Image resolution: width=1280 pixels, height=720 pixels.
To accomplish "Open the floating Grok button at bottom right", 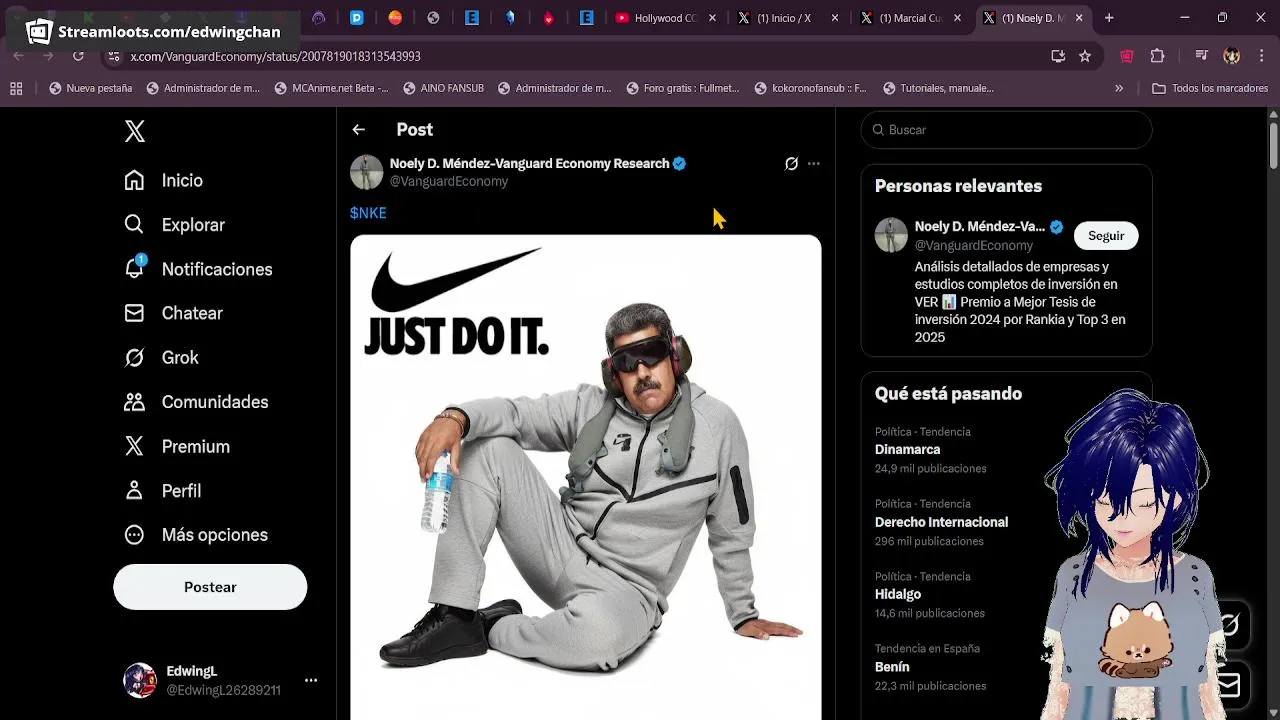I will click(x=1228, y=625).
